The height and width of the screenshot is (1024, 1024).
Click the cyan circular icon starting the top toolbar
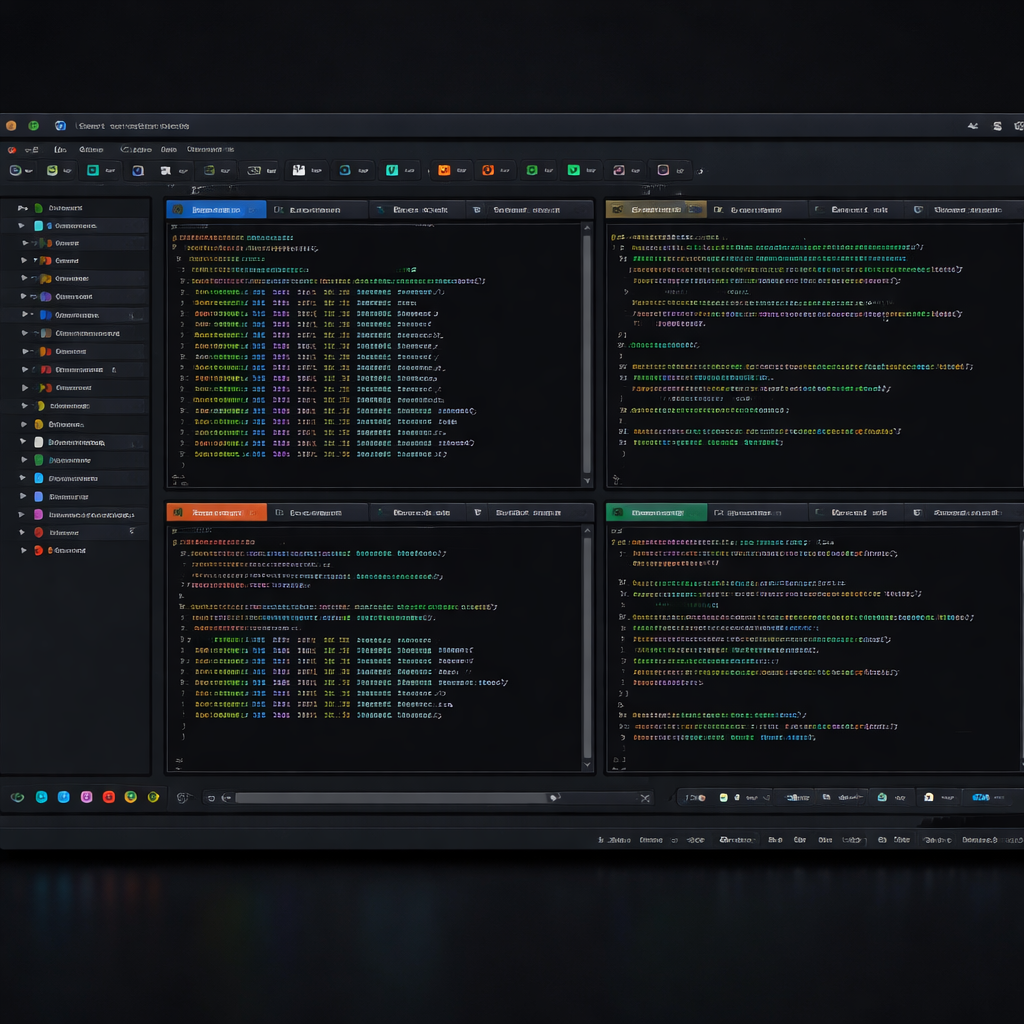(15, 171)
